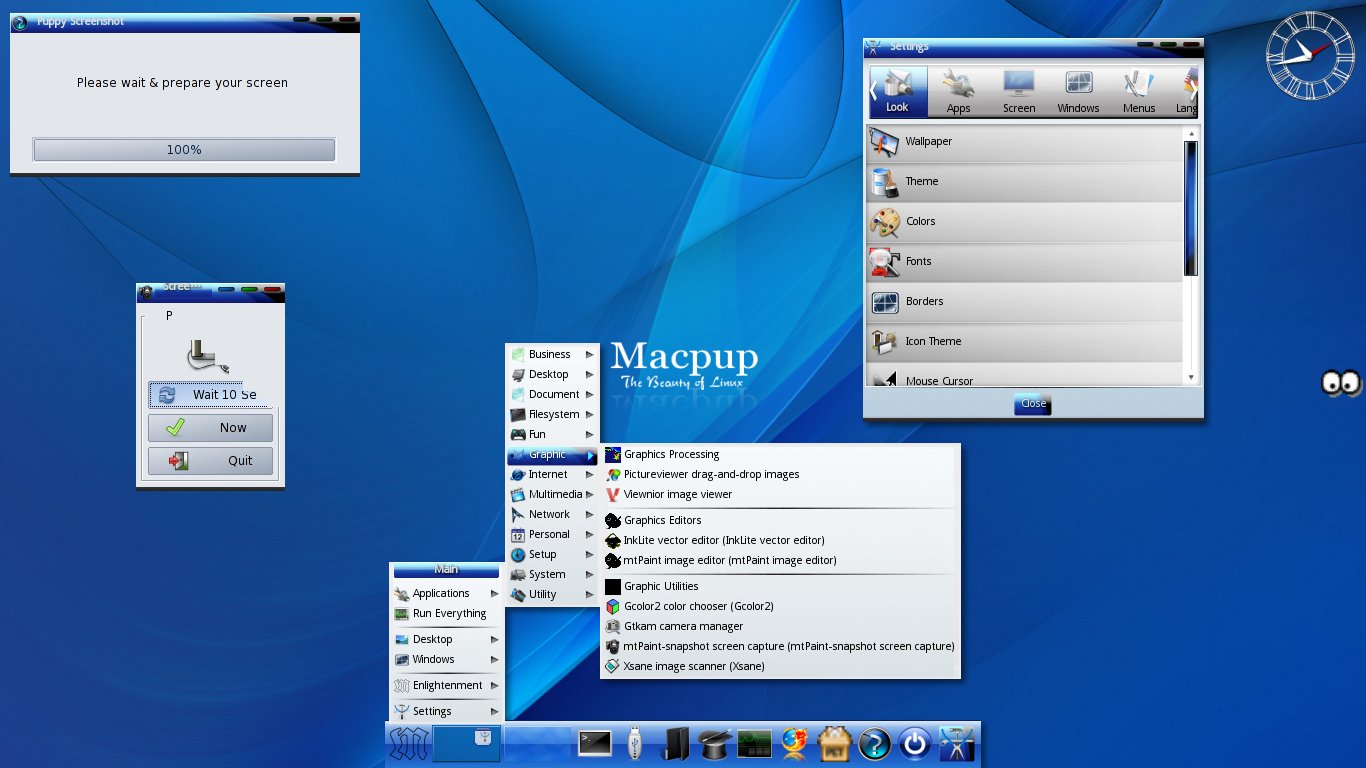Open the Setup submenu
This screenshot has width=1366, height=768.
(552, 554)
